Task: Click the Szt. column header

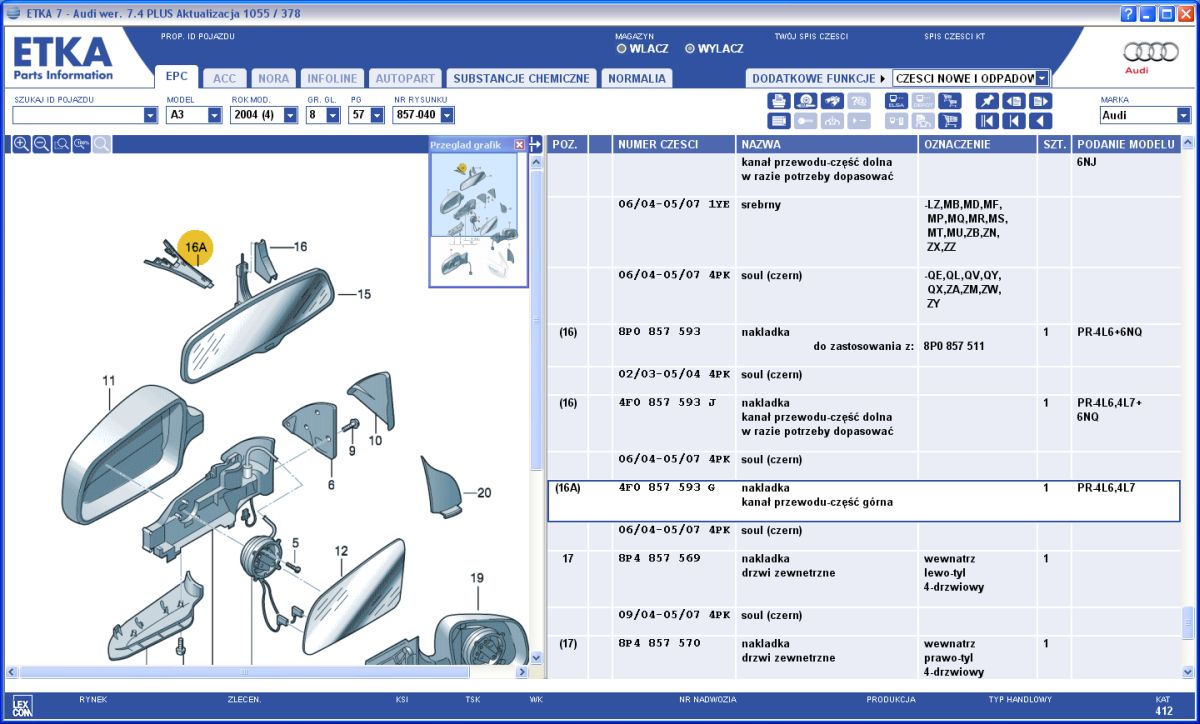Action: 1054,144
